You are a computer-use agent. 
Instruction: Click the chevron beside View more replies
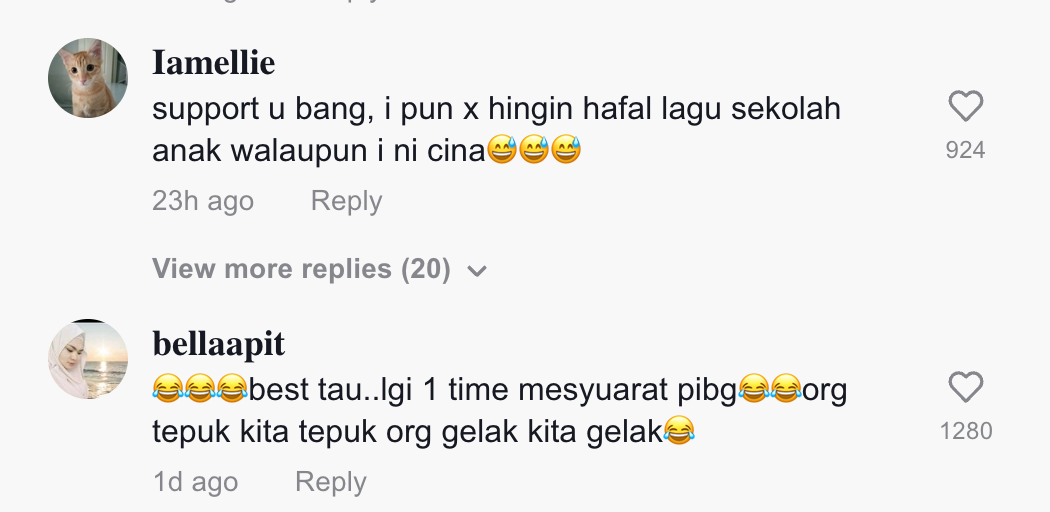tap(477, 270)
